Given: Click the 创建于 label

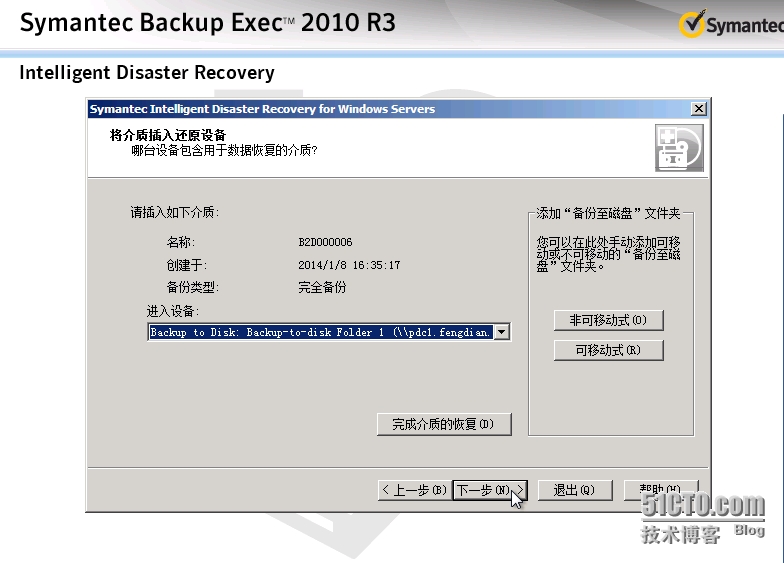Looking at the screenshot, I should [186, 265].
